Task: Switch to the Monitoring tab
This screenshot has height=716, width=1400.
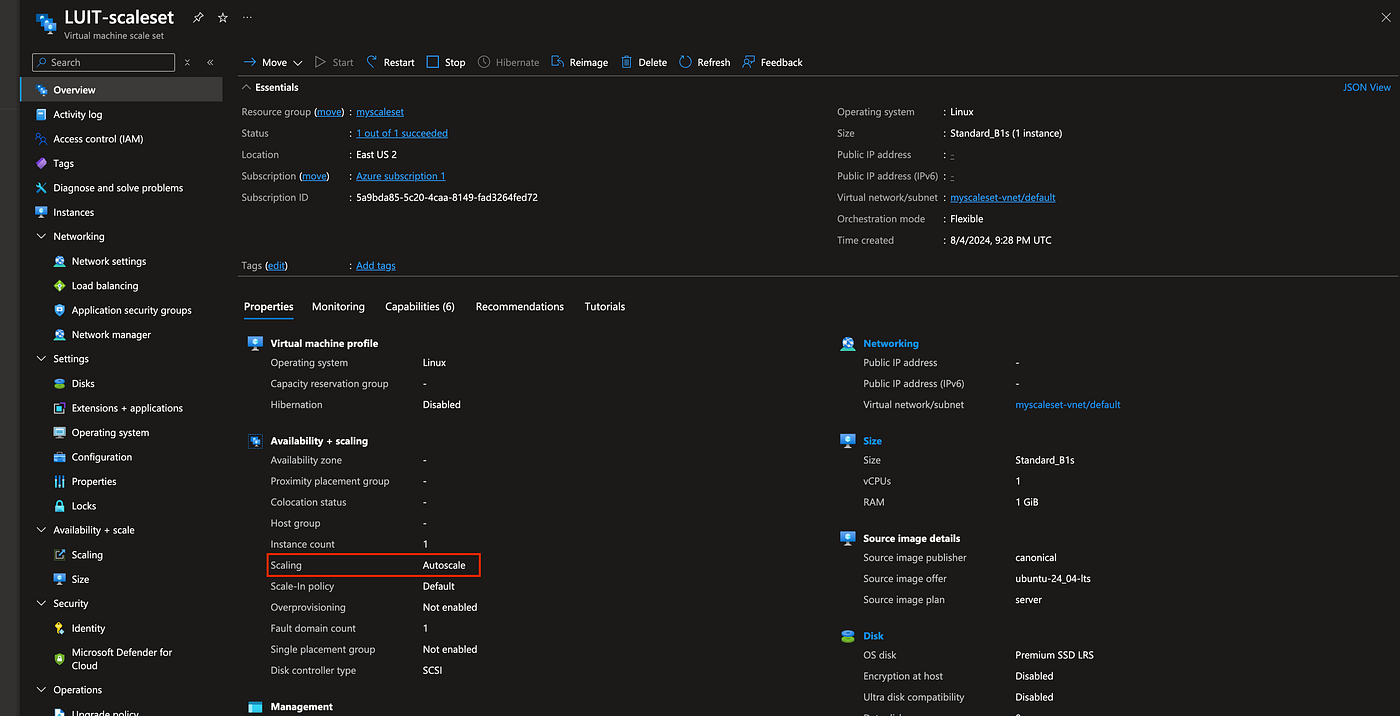Action: (338, 307)
